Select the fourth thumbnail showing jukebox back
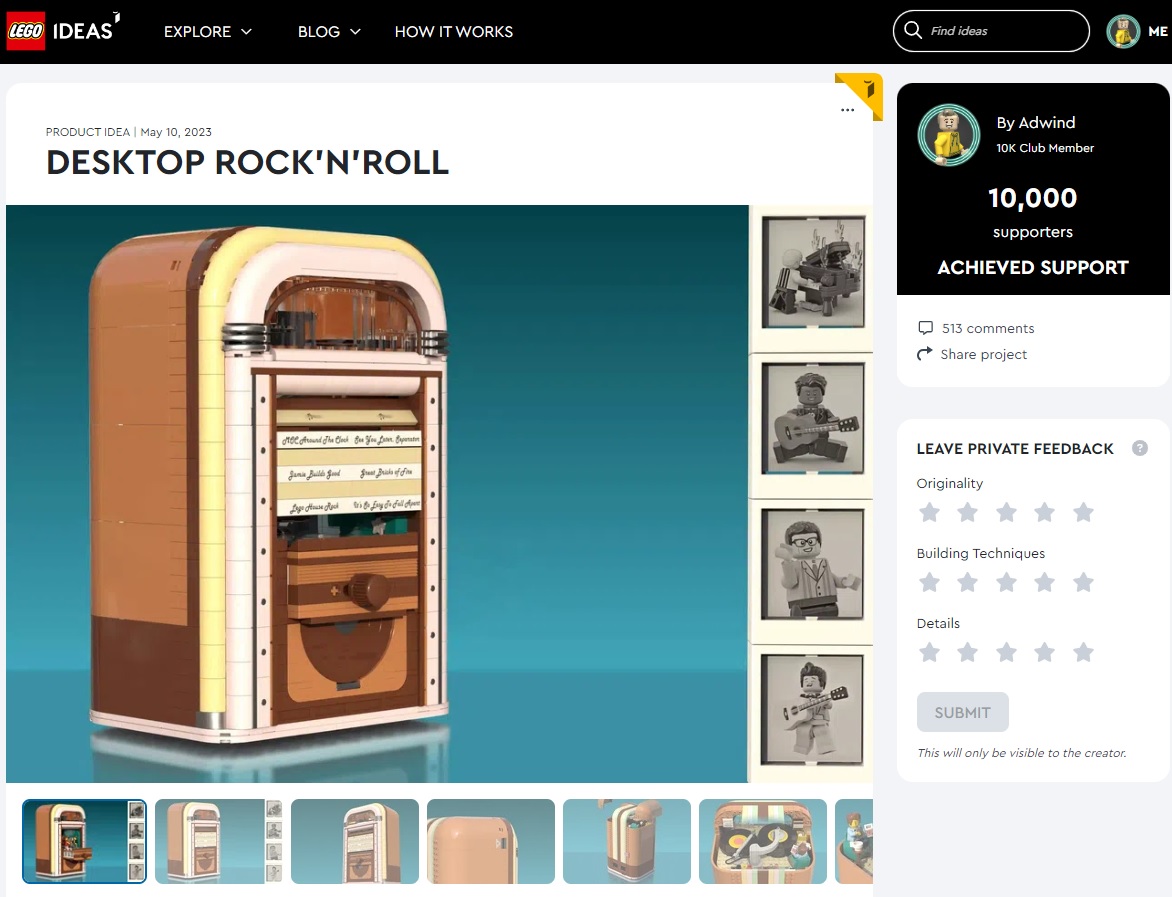Viewport: 1172px width, 897px height. click(491, 841)
